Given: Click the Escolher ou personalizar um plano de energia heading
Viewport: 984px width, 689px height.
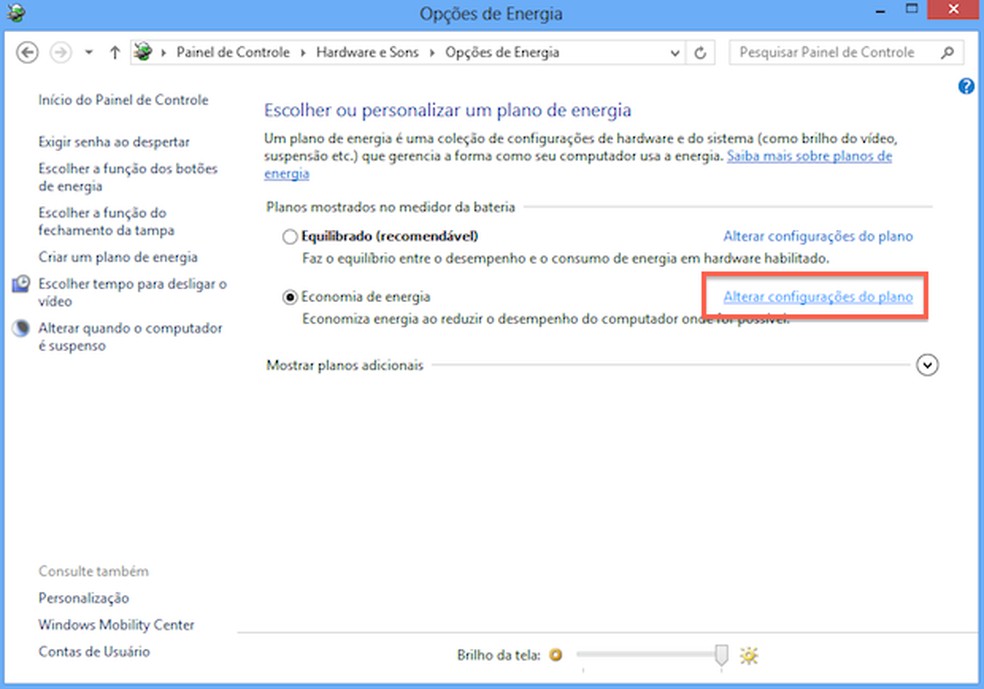Looking at the screenshot, I should [447, 110].
